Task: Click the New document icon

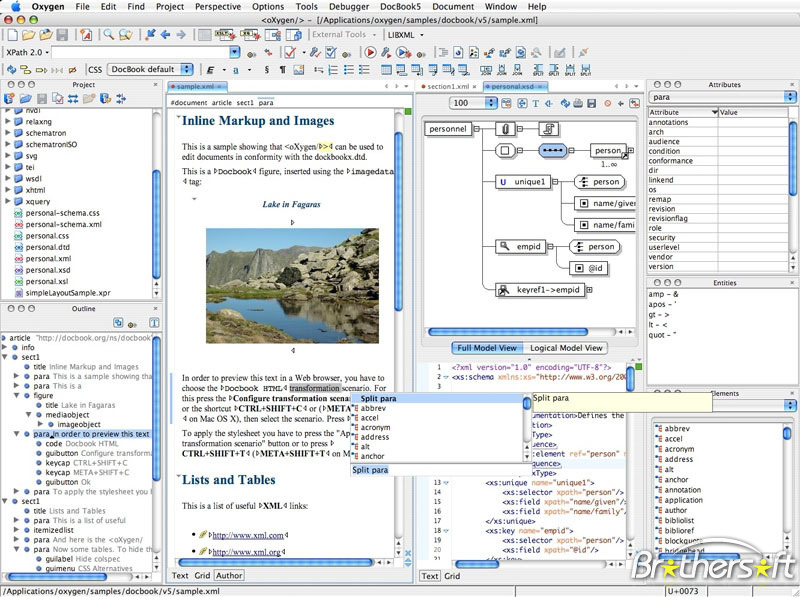Action: point(11,34)
